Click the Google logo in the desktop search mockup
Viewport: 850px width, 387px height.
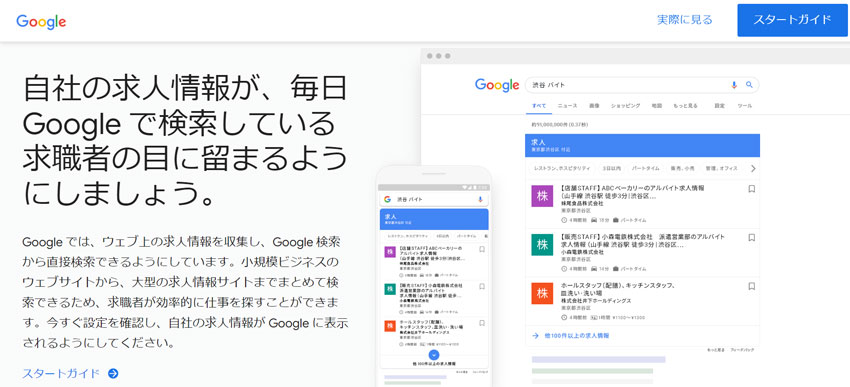(497, 85)
